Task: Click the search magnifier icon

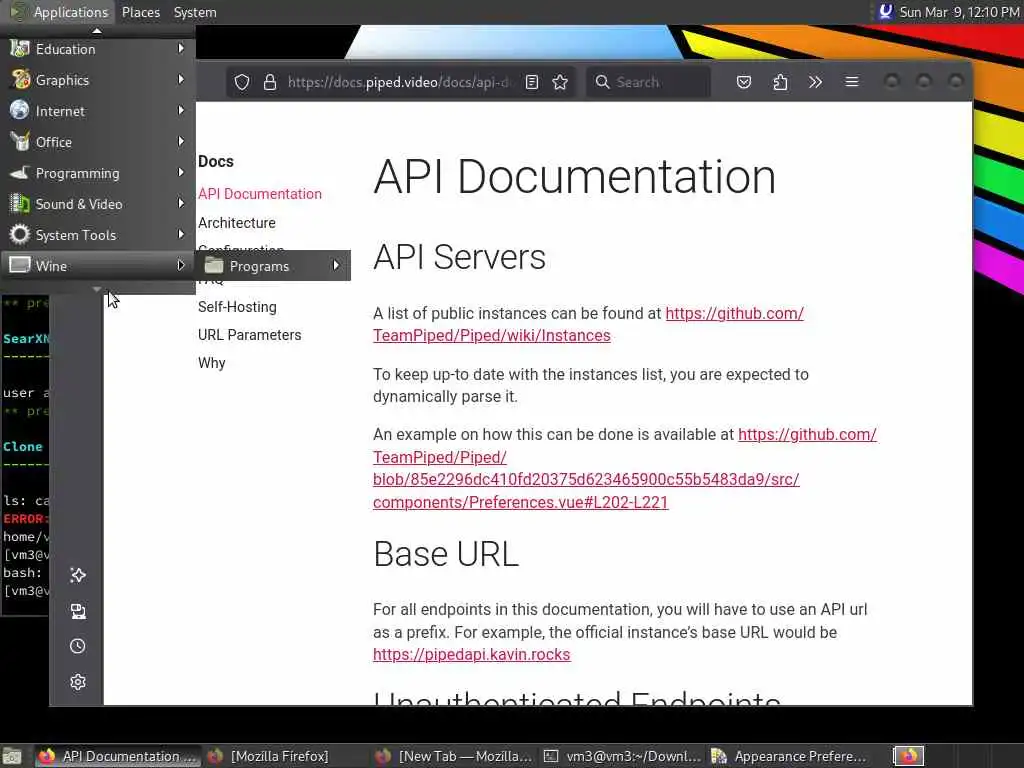Action: [602, 82]
